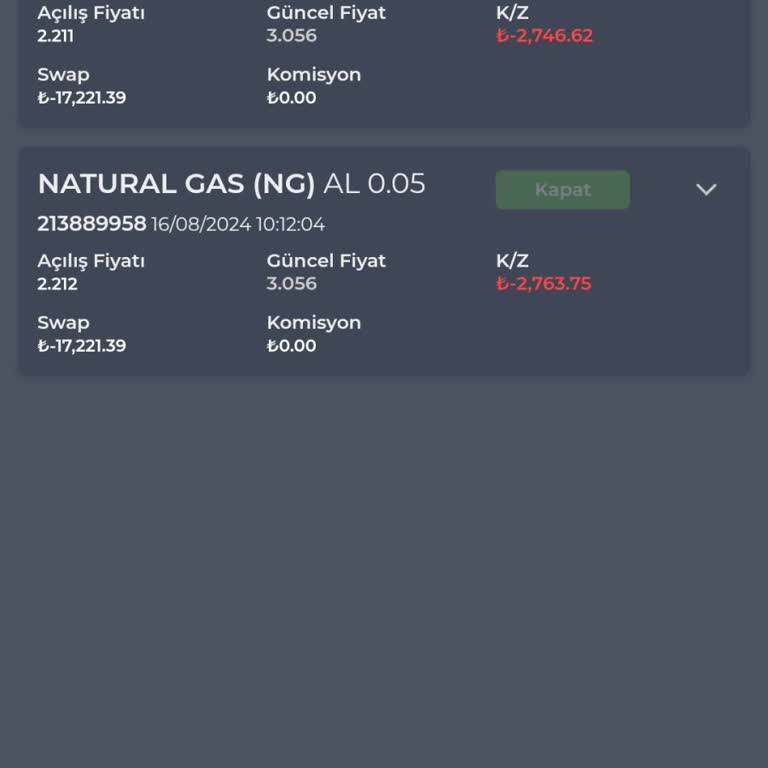Screen dimensions: 768x768
Task: Click the Güncel Fiyat label in lower card
Action: pyautogui.click(x=326, y=261)
